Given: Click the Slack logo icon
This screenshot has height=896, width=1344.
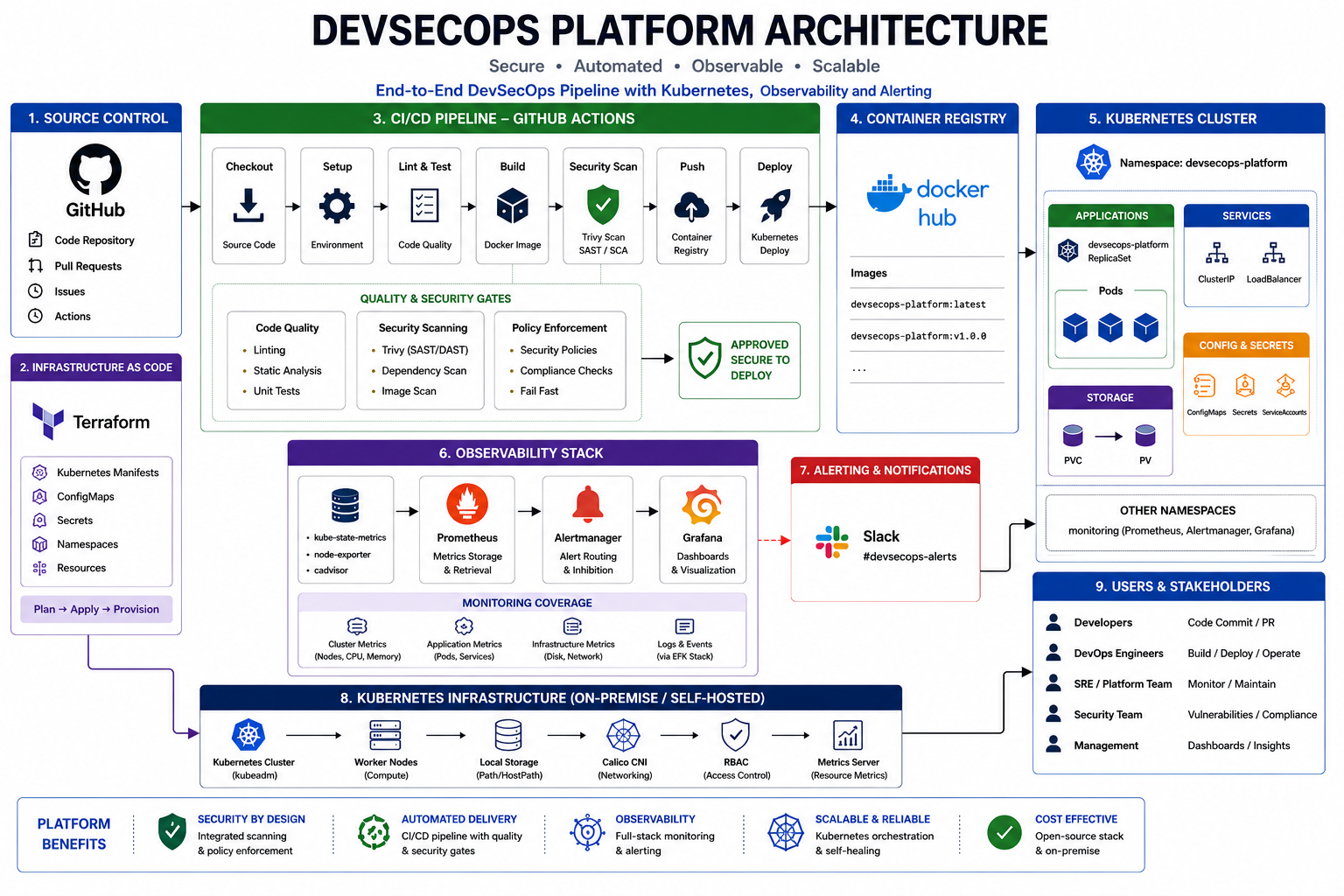Looking at the screenshot, I should pos(832,542).
